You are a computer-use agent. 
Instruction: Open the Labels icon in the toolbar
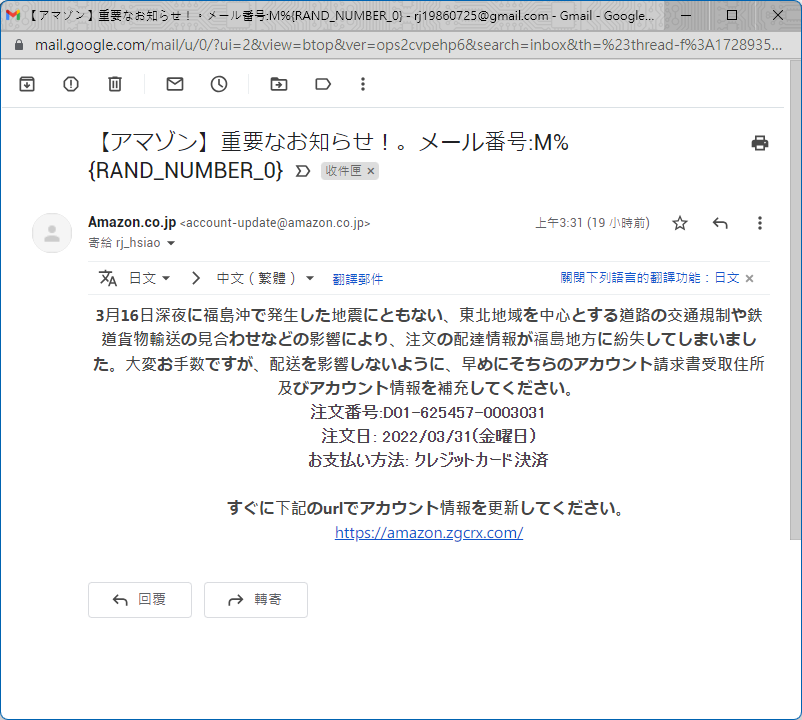(323, 84)
